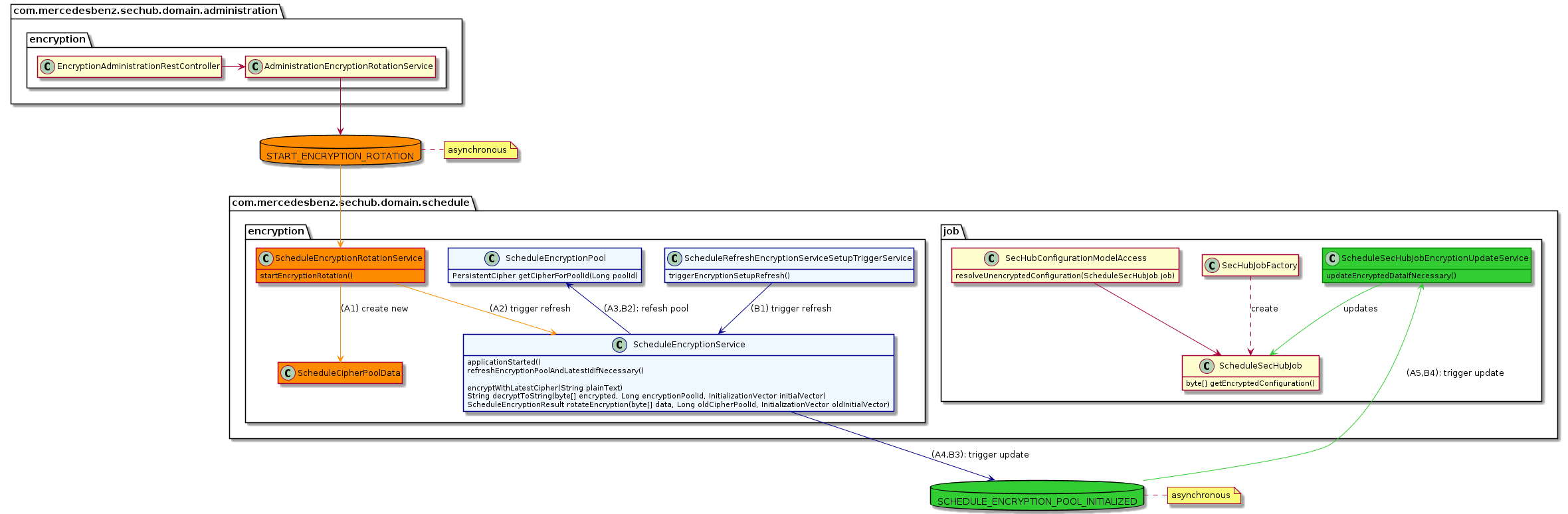Click the (A2) trigger refresh arrow label
The width and height of the screenshot is (1568, 514).
click(530, 309)
